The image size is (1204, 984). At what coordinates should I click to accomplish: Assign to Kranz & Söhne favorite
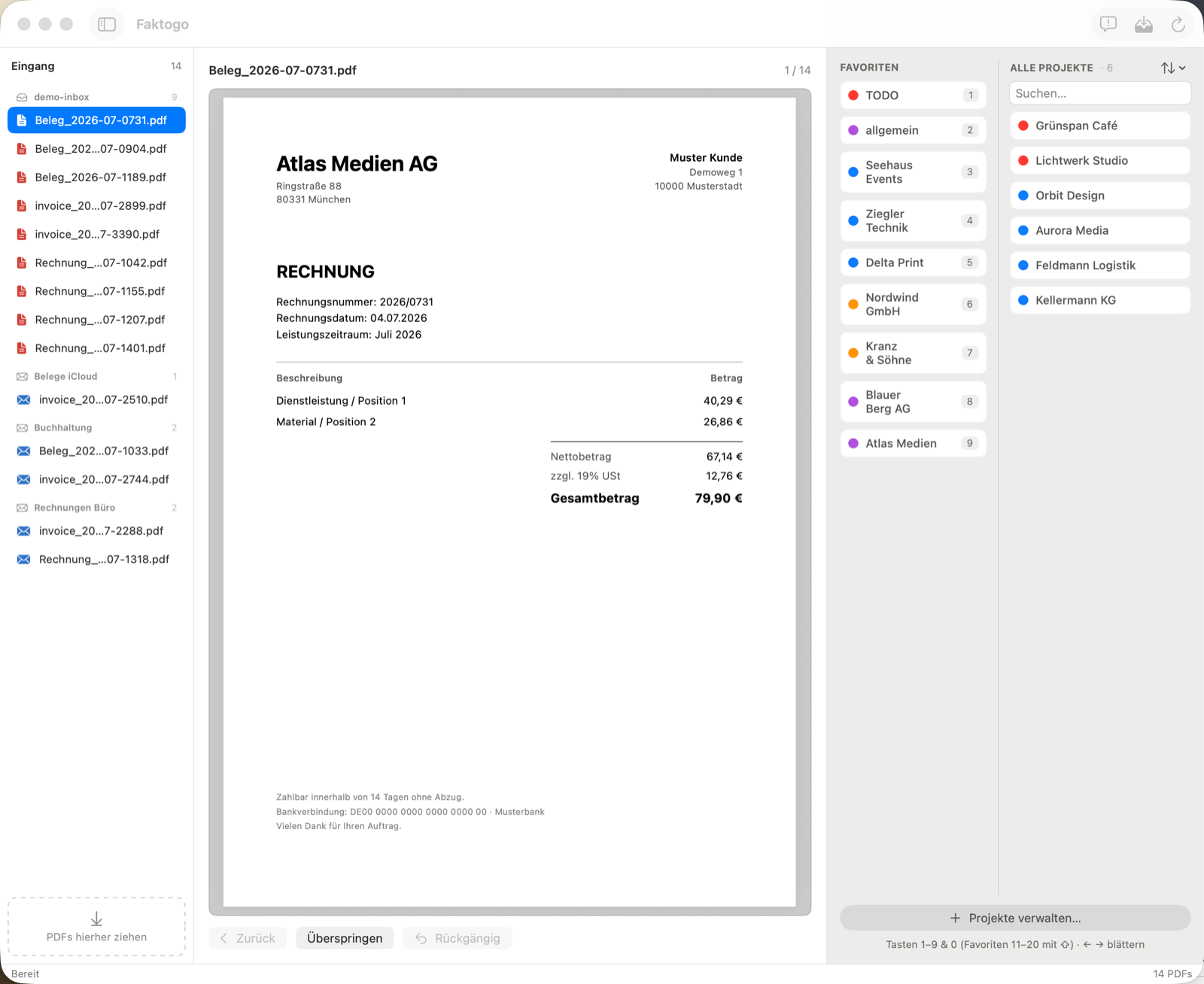[x=913, y=353]
